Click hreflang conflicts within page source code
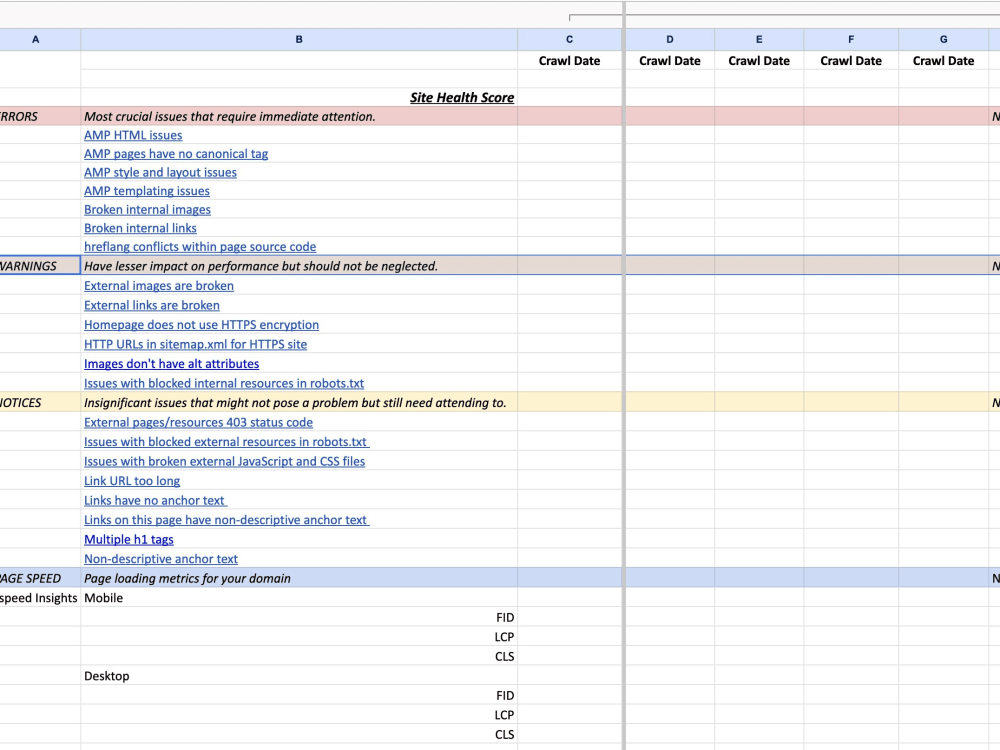The image size is (1000, 750). 200,246
